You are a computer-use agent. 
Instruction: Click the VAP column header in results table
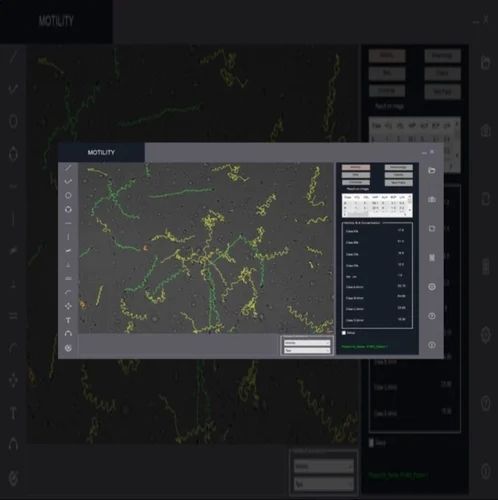(x=375, y=197)
